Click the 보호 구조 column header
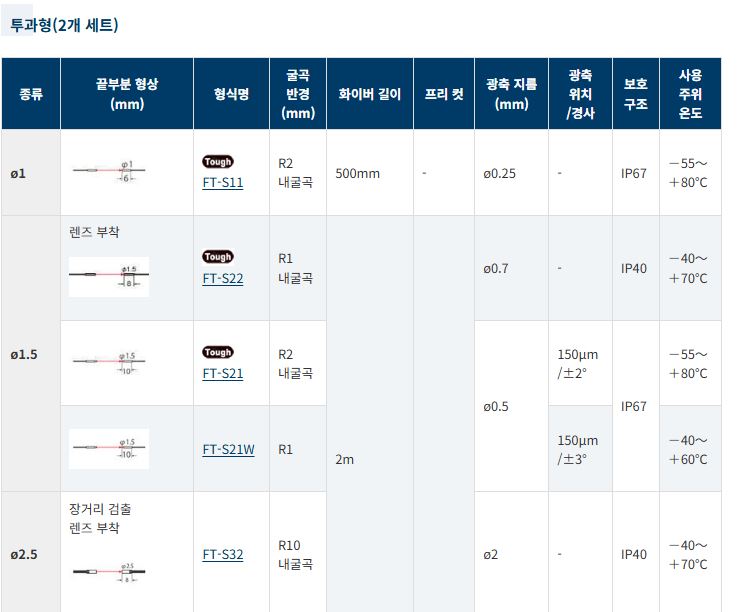The width and height of the screenshot is (743, 612). pos(635,94)
